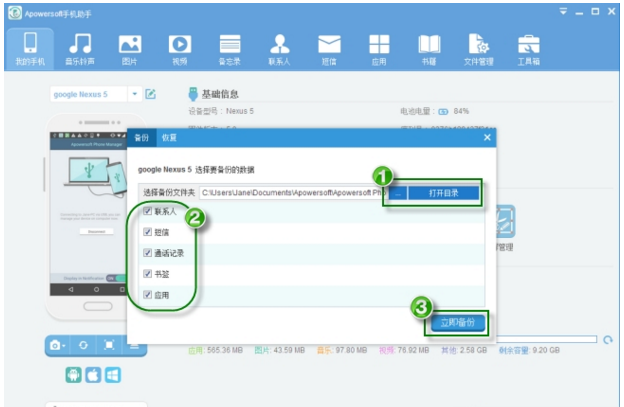Open the 应用 apps section
The width and height of the screenshot is (624, 407).
(379, 49)
